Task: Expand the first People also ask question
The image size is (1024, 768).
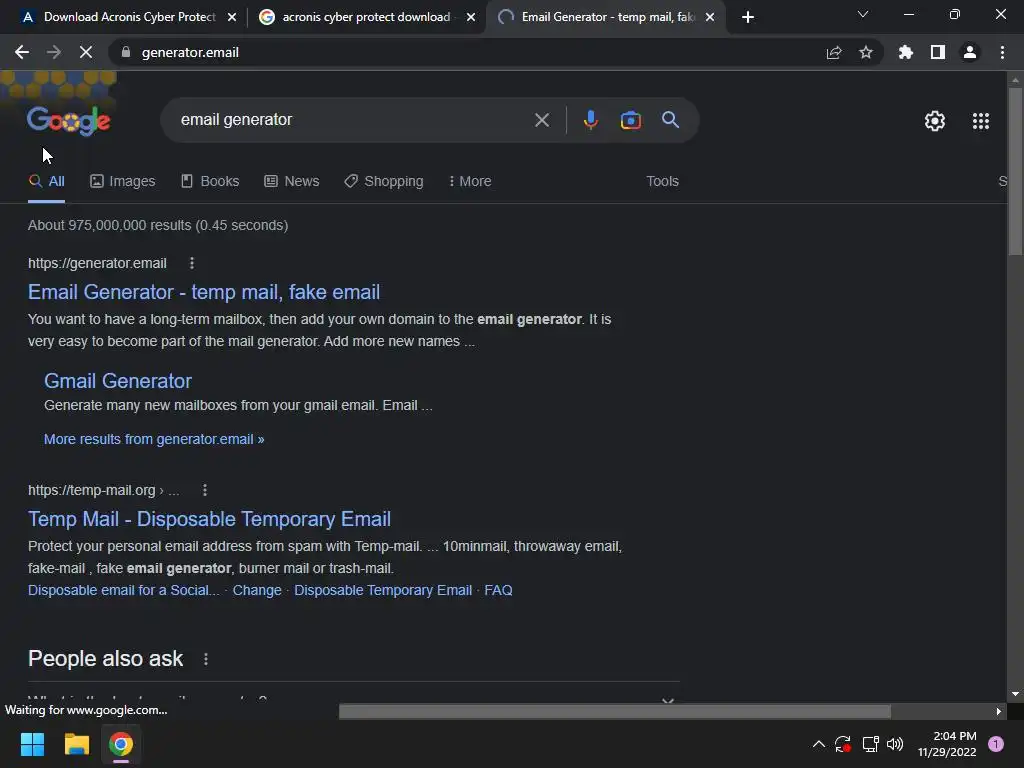Action: [353, 698]
